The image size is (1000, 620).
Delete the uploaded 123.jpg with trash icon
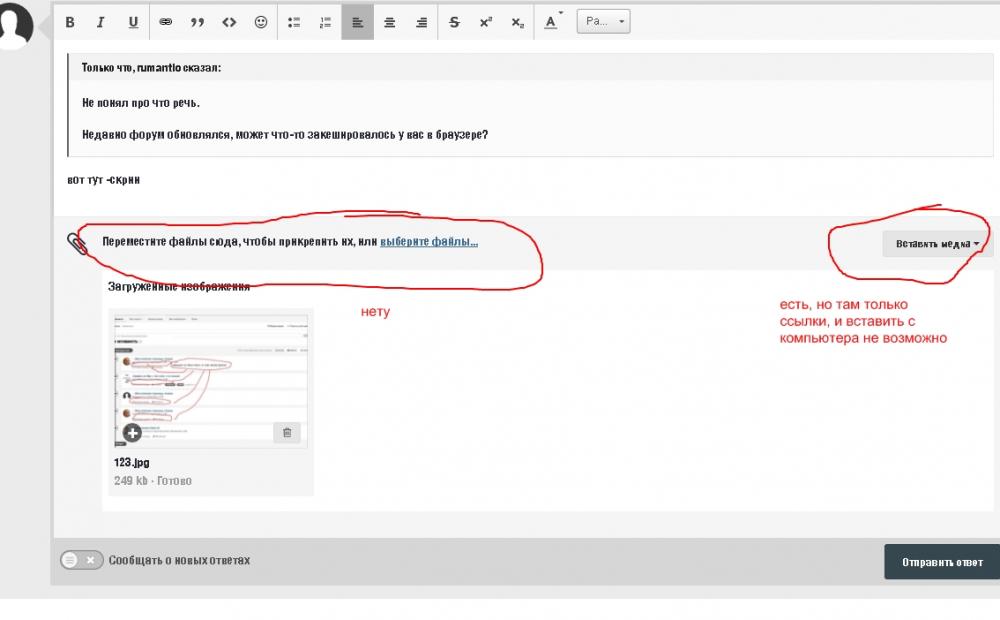coord(287,432)
